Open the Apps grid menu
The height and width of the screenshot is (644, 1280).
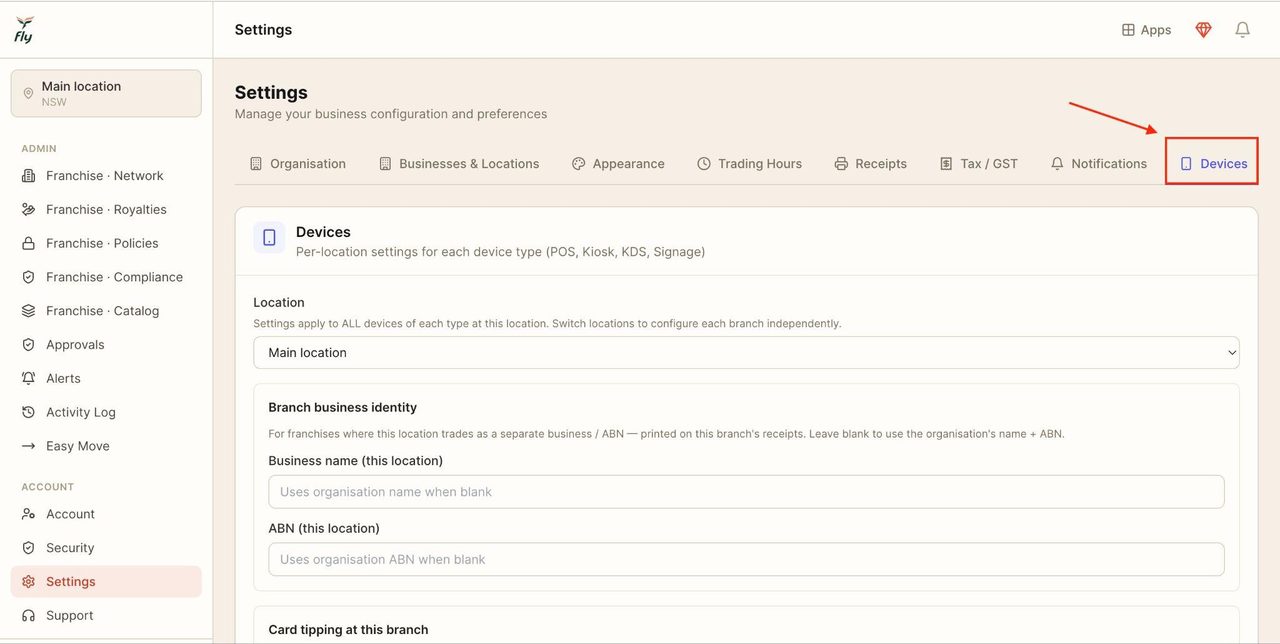point(1146,30)
